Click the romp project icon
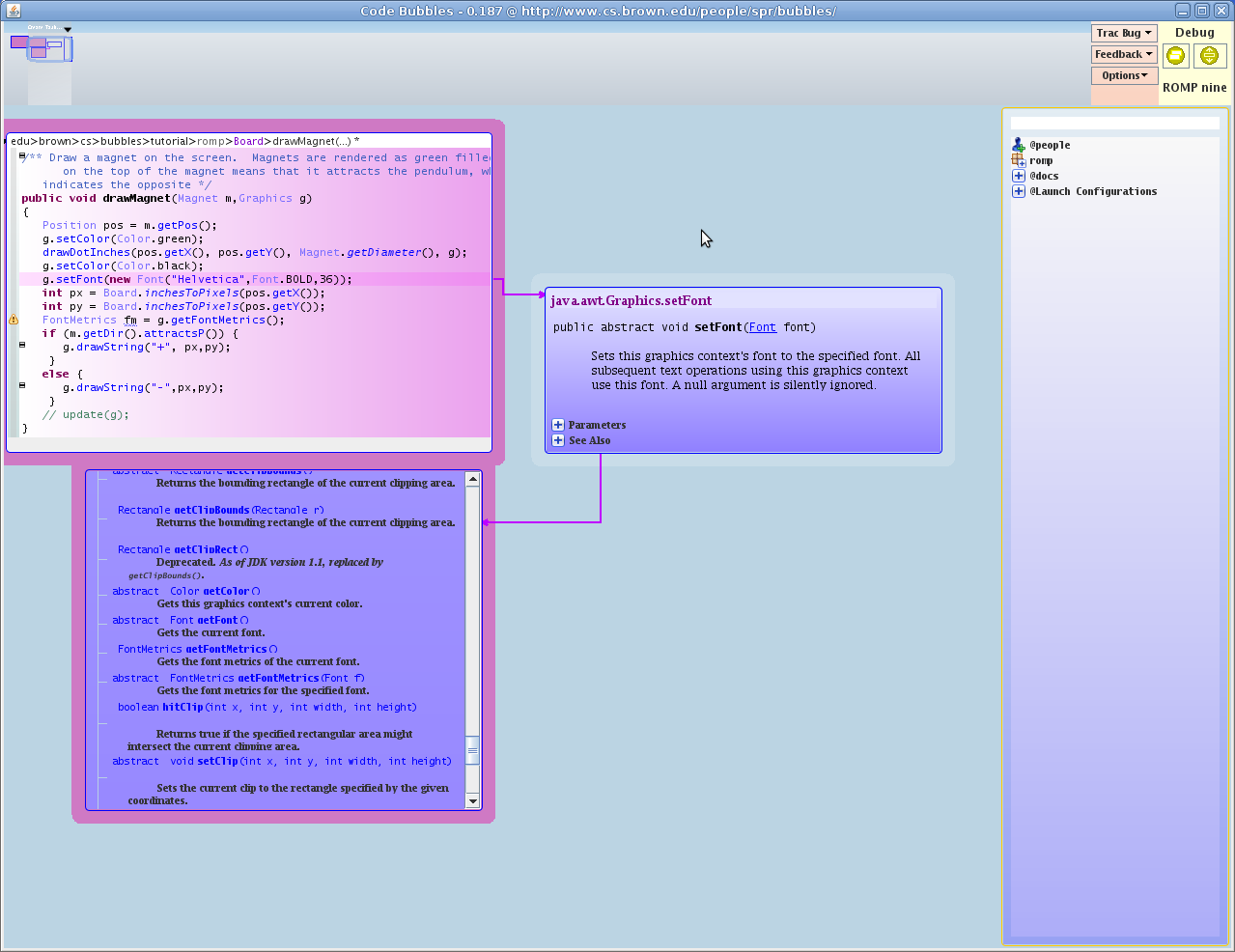The height and width of the screenshot is (952, 1235). pyautogui.click(x=1018, y=160)
